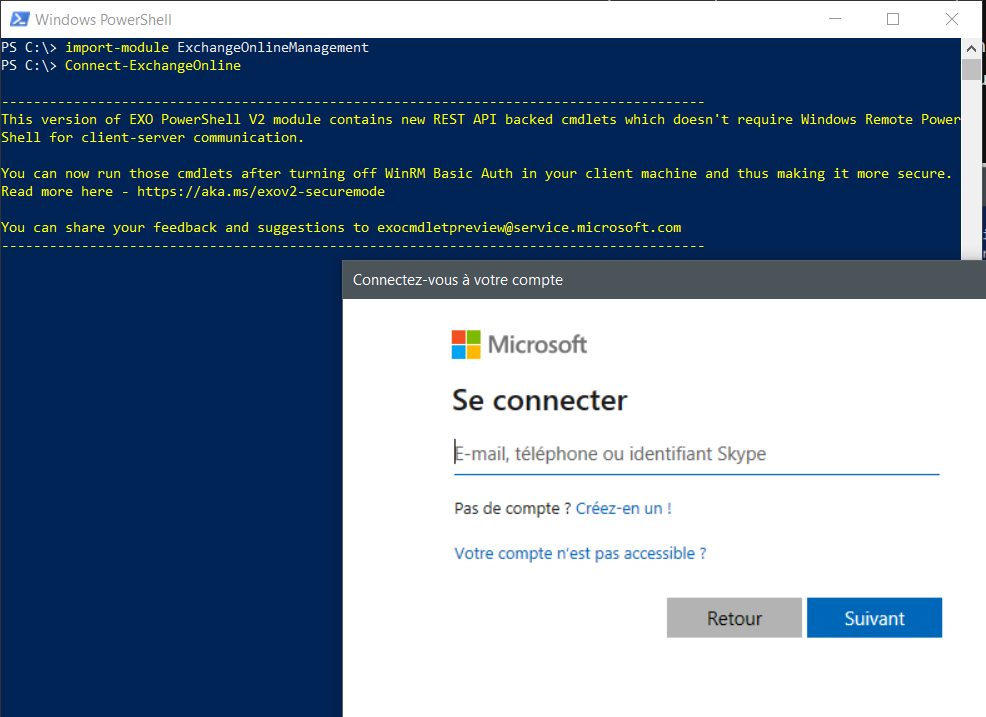Focus the E-mail, téléphone ou identifiant Skype field
The width and height of the screenshot is (986, 717).
[696, 454]
